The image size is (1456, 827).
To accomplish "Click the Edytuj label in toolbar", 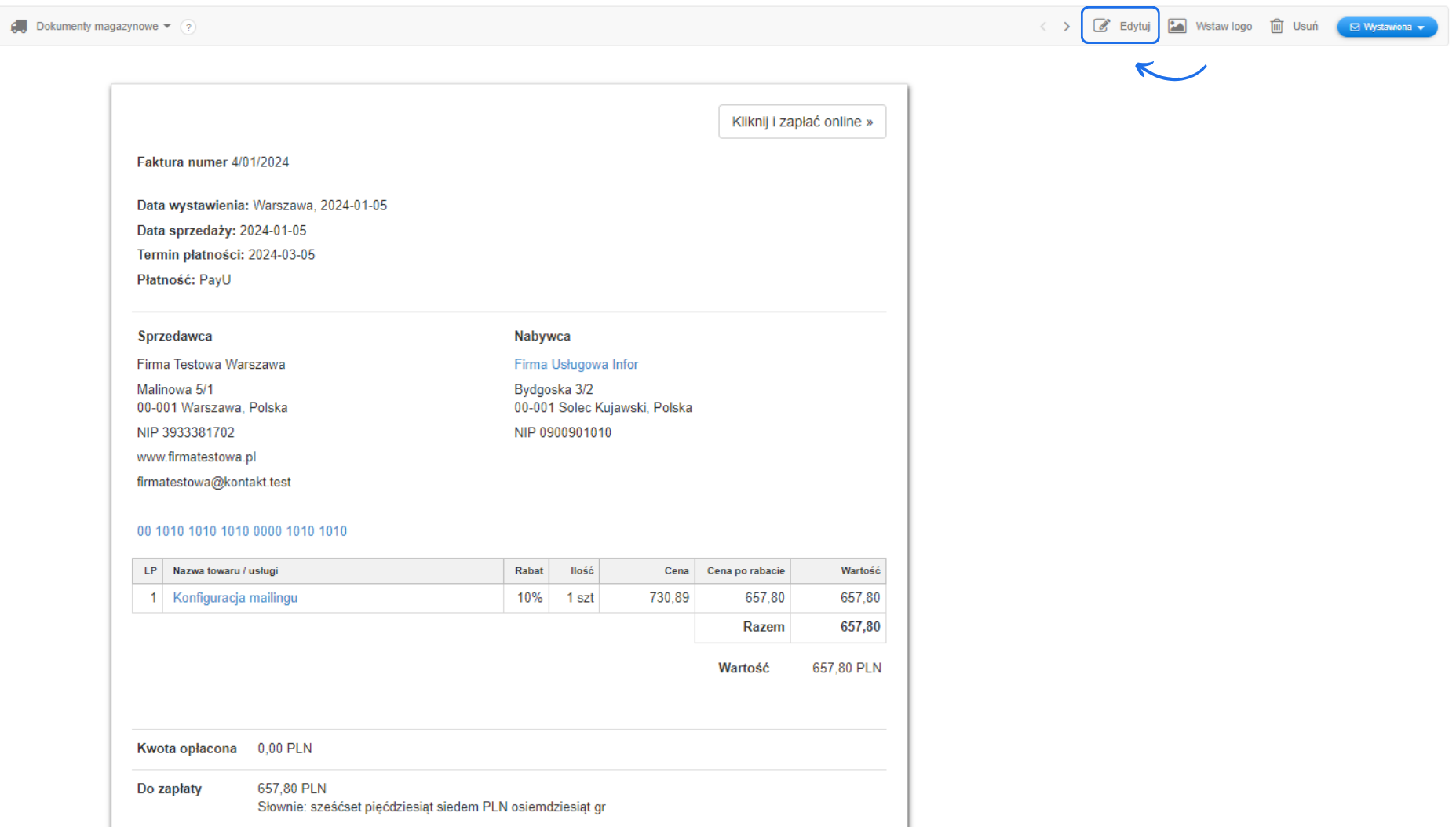I will click(1135, 26).
